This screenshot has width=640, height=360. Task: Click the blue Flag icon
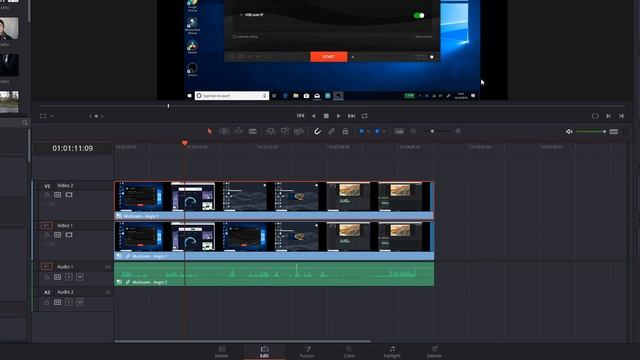(362, 131)
